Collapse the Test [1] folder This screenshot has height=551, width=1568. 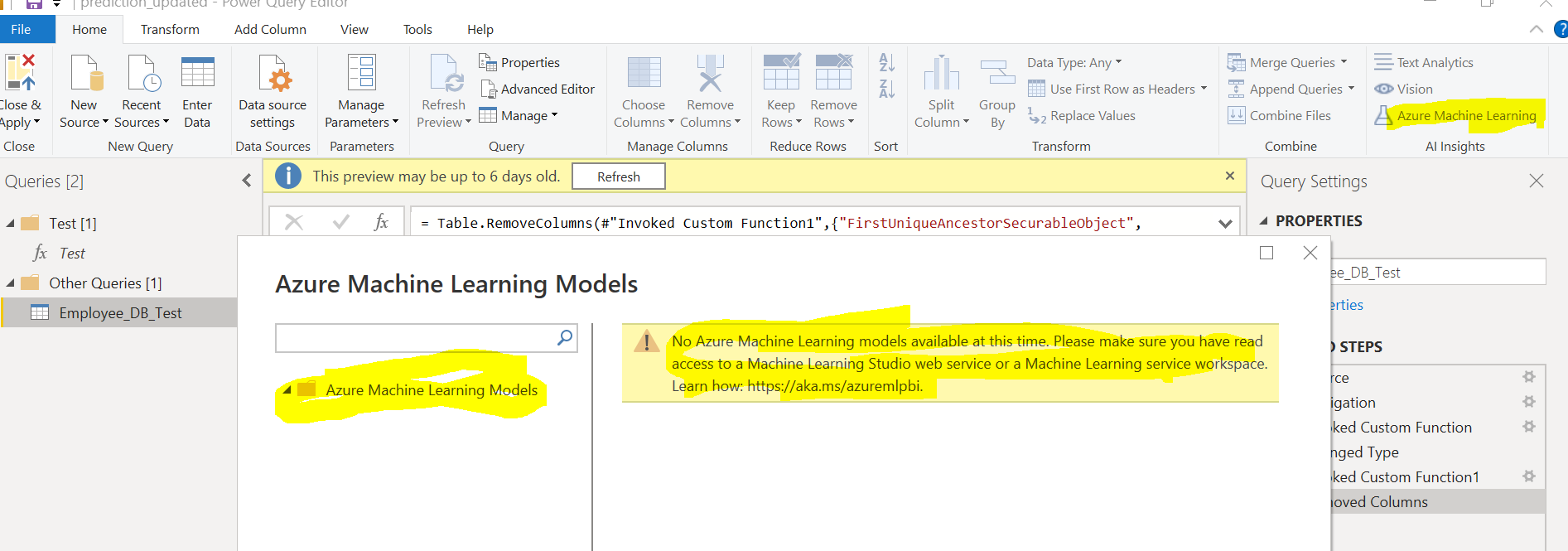click(x=10, y=224)
